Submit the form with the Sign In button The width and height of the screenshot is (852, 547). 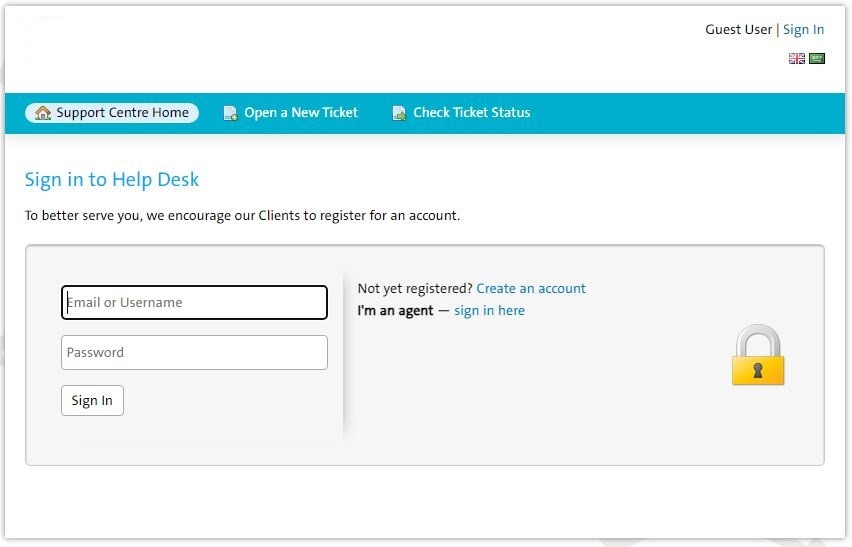click(x=92, y=400)
